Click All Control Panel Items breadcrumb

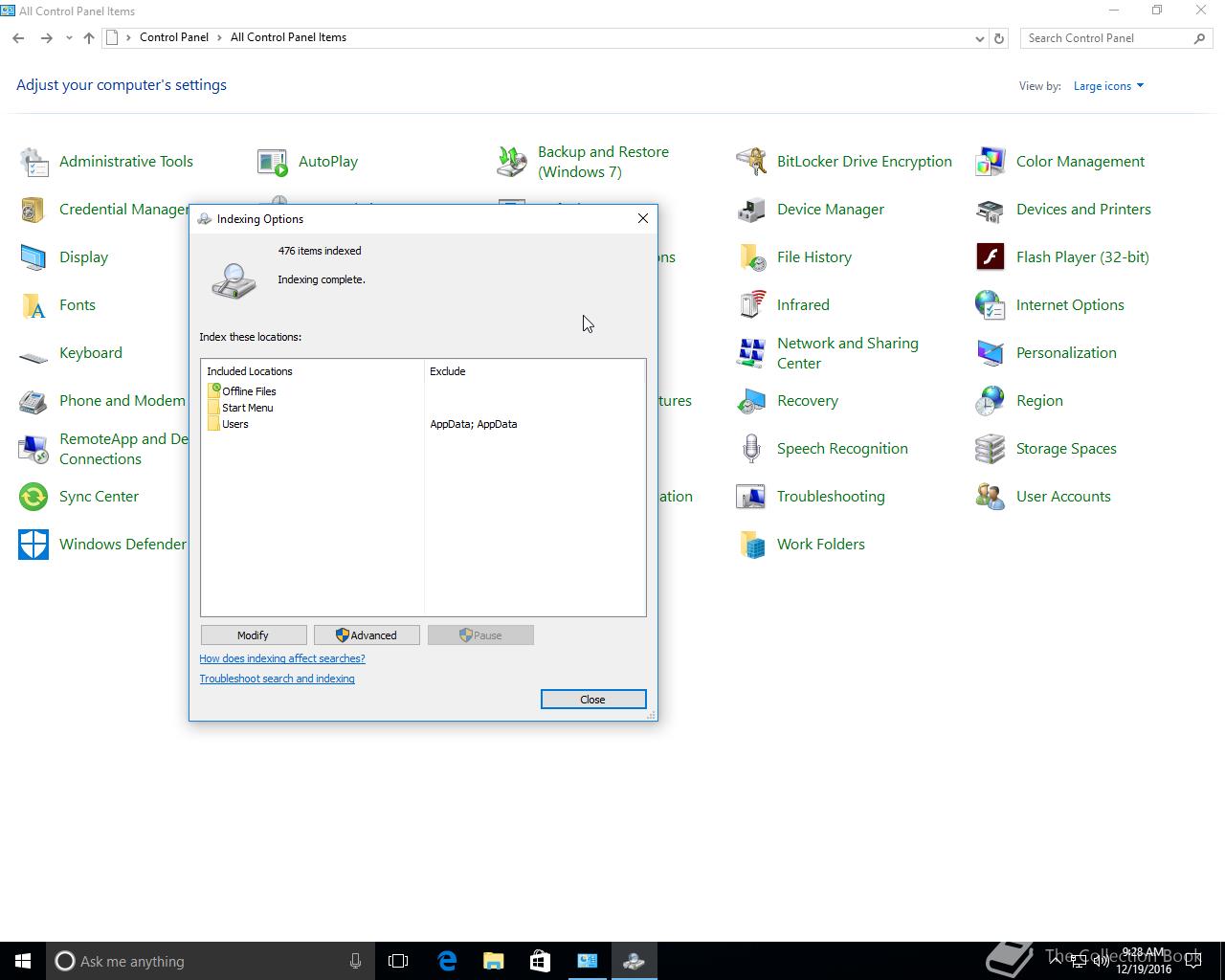click(x=288, y=37)
